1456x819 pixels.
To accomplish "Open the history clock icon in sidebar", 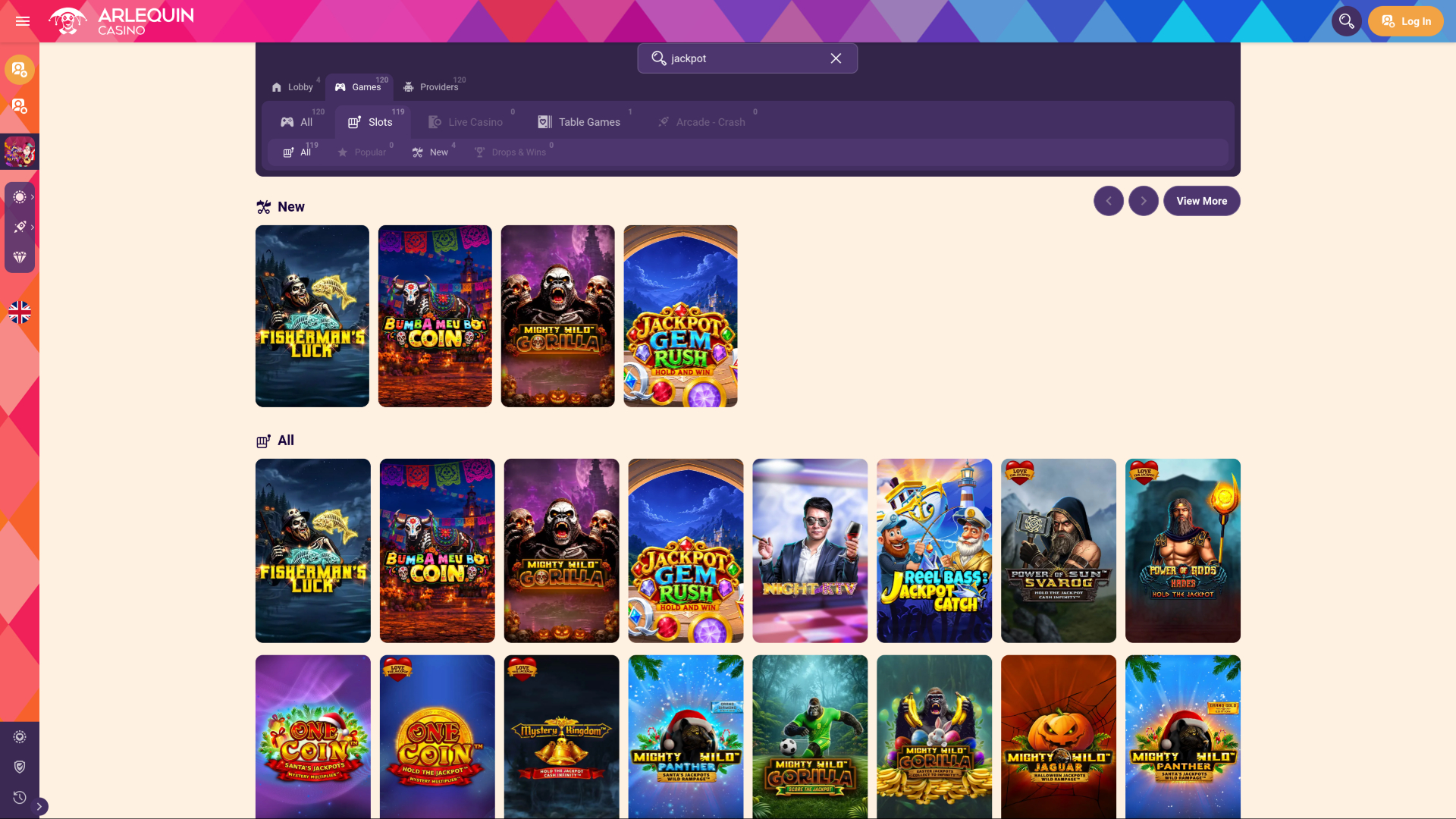I will [20, 798].
